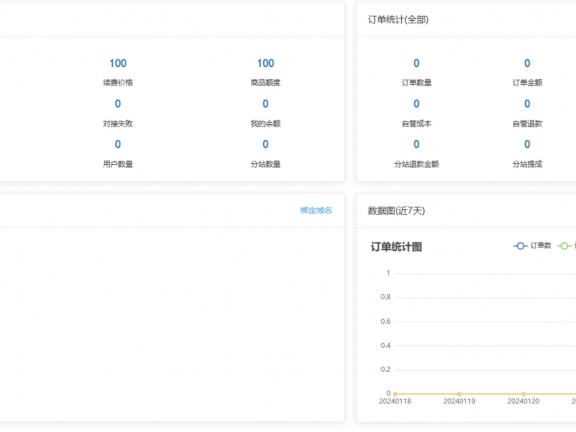The image size is (576, 432).
Task: Click the 0 value above 分站提成
Action: click(x=527, y=144)
